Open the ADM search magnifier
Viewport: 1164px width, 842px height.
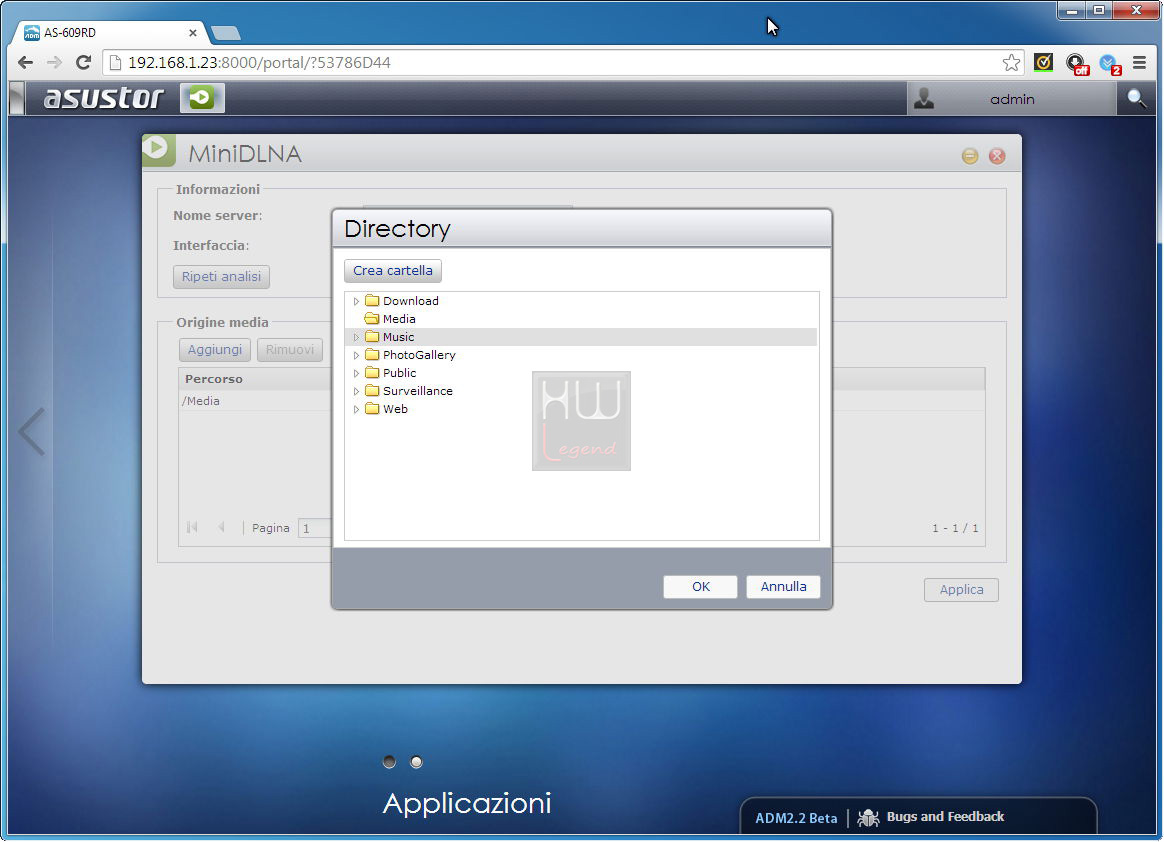[x=1136, y=98]
